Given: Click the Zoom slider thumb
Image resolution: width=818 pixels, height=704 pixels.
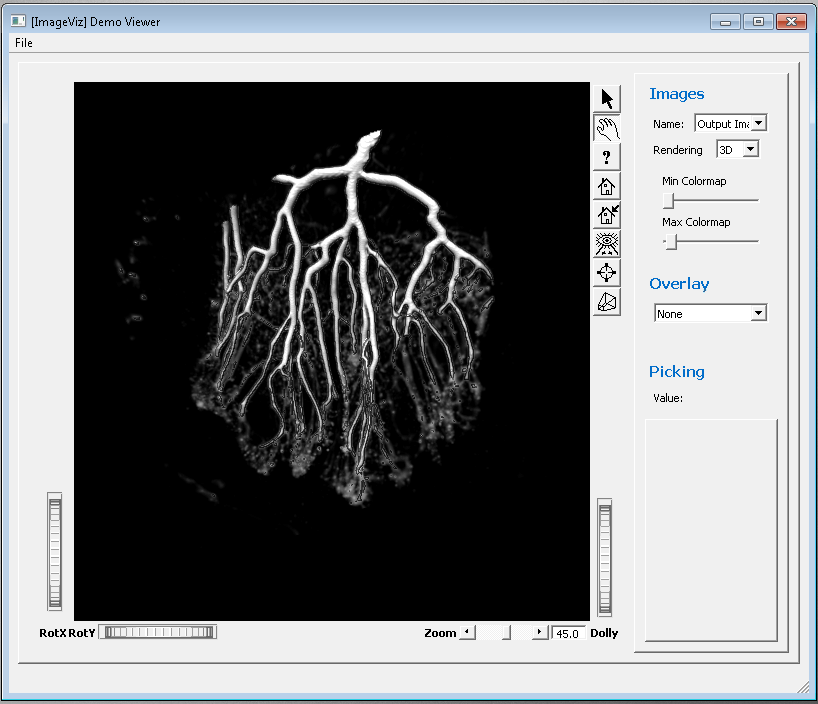Looking at the screenshot, I should (507, 633).
